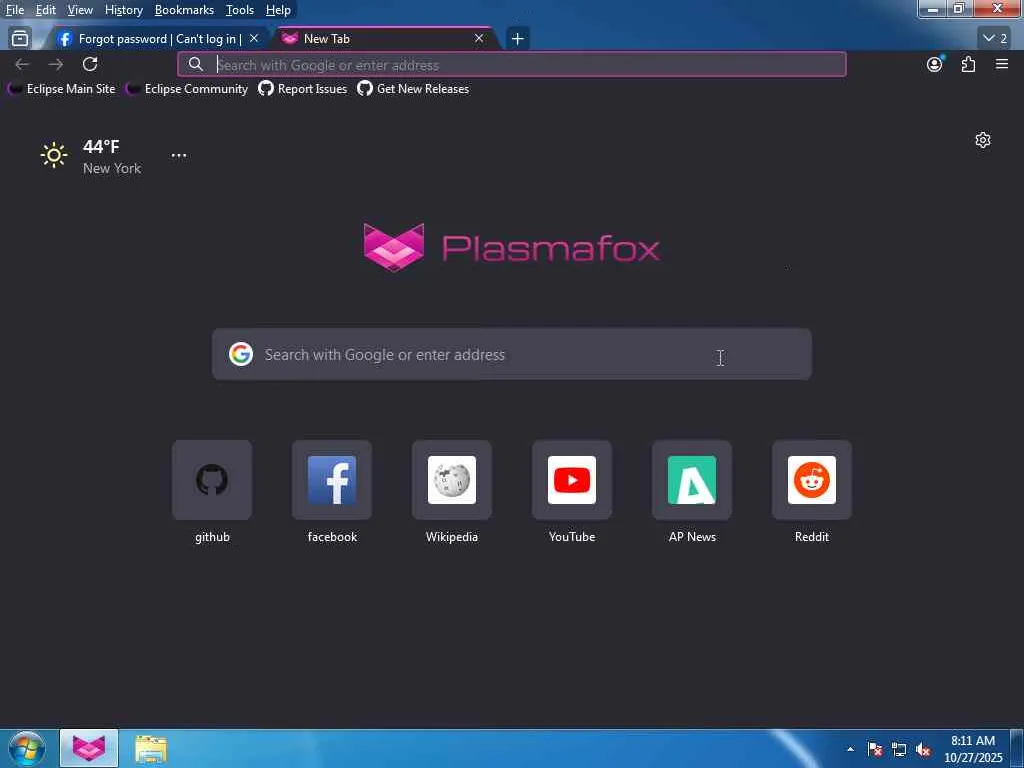This screenshot has height=768, width=1024.
Task: Click the Google logo in the search box
Action: (241, 354)
